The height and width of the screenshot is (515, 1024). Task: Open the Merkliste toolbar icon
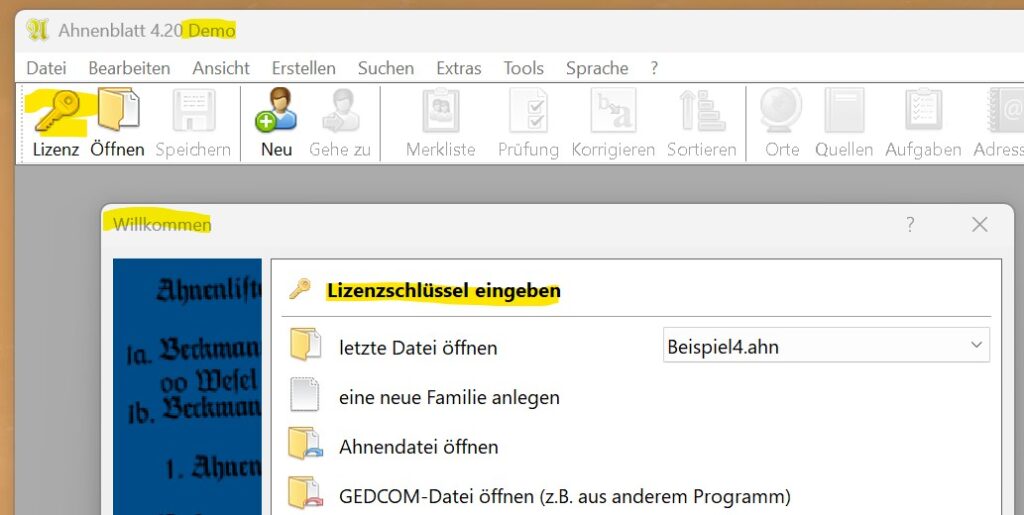point(441,110)
